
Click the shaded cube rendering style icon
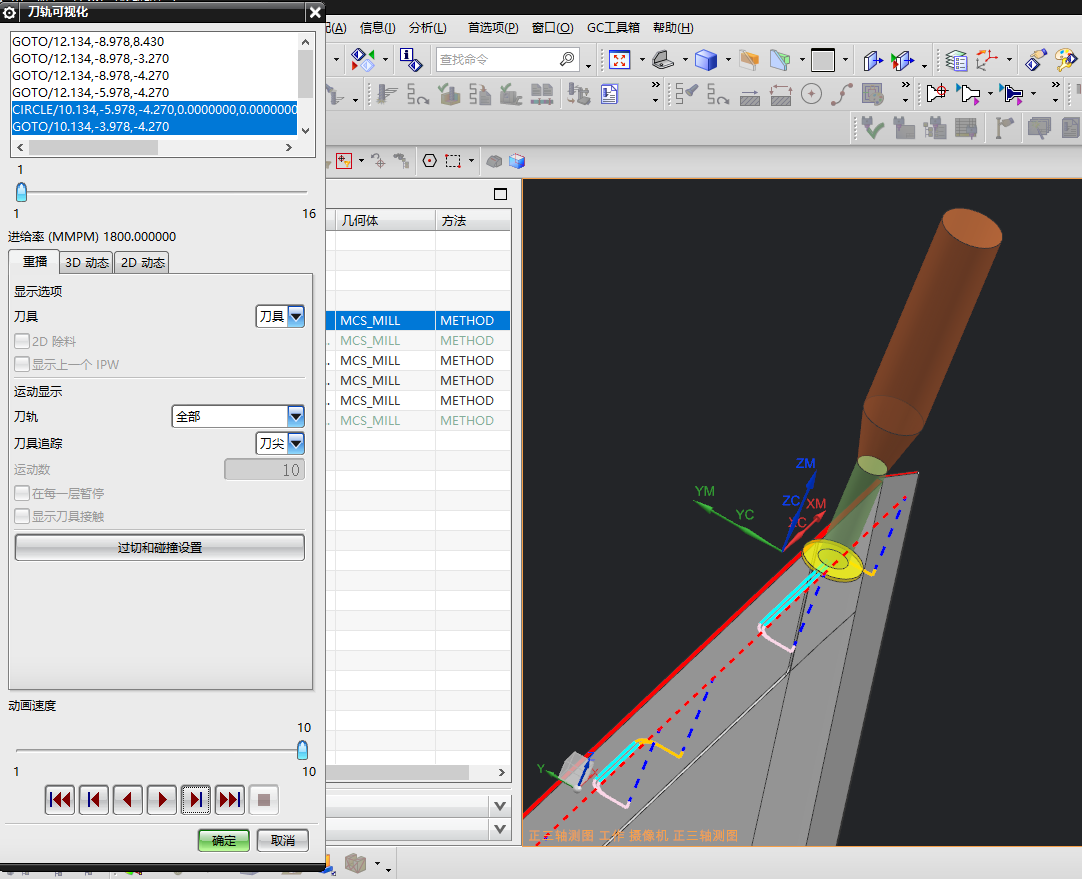click(706, 60)
